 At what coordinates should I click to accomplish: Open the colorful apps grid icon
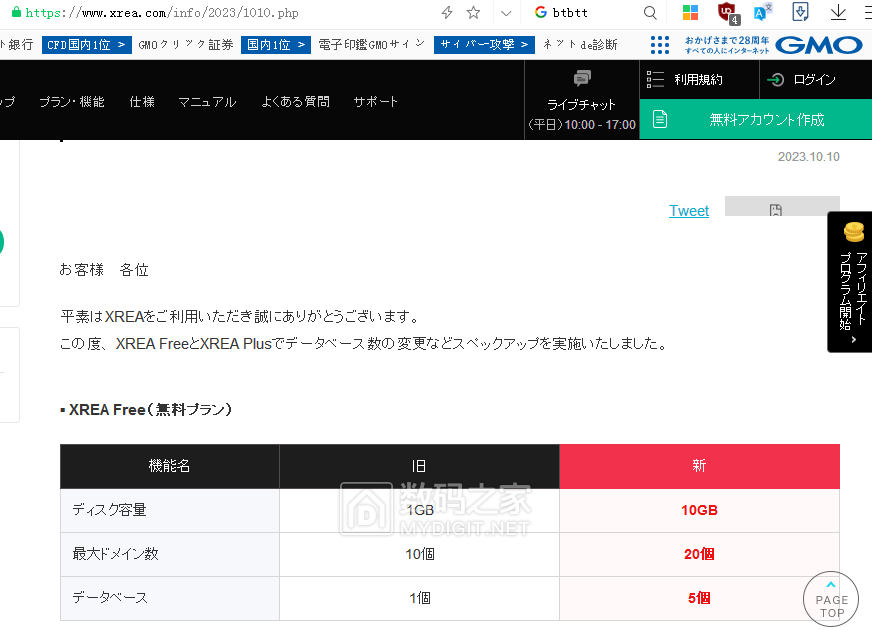(690, 12)
